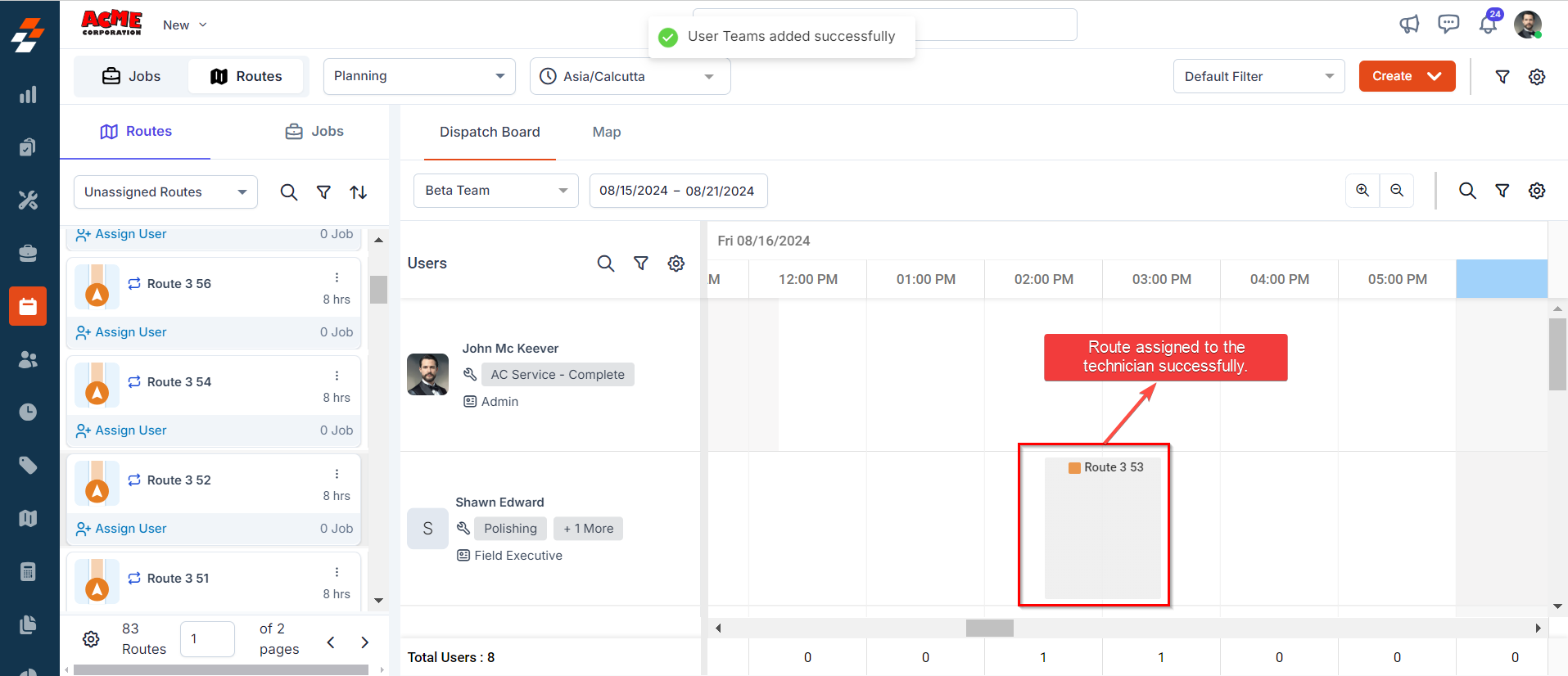Switch to the Jobs toggle view
Viewport: 1568px width, 676px height.
[132, 76]
